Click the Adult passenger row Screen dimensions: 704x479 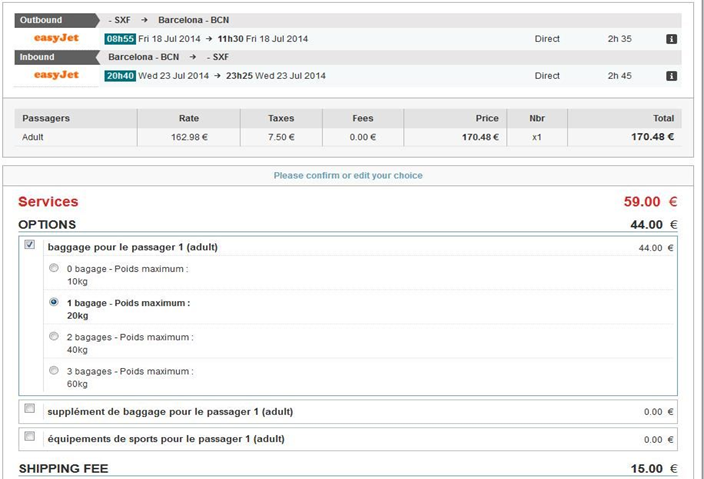pyautogui.click(x=34, y=137)
